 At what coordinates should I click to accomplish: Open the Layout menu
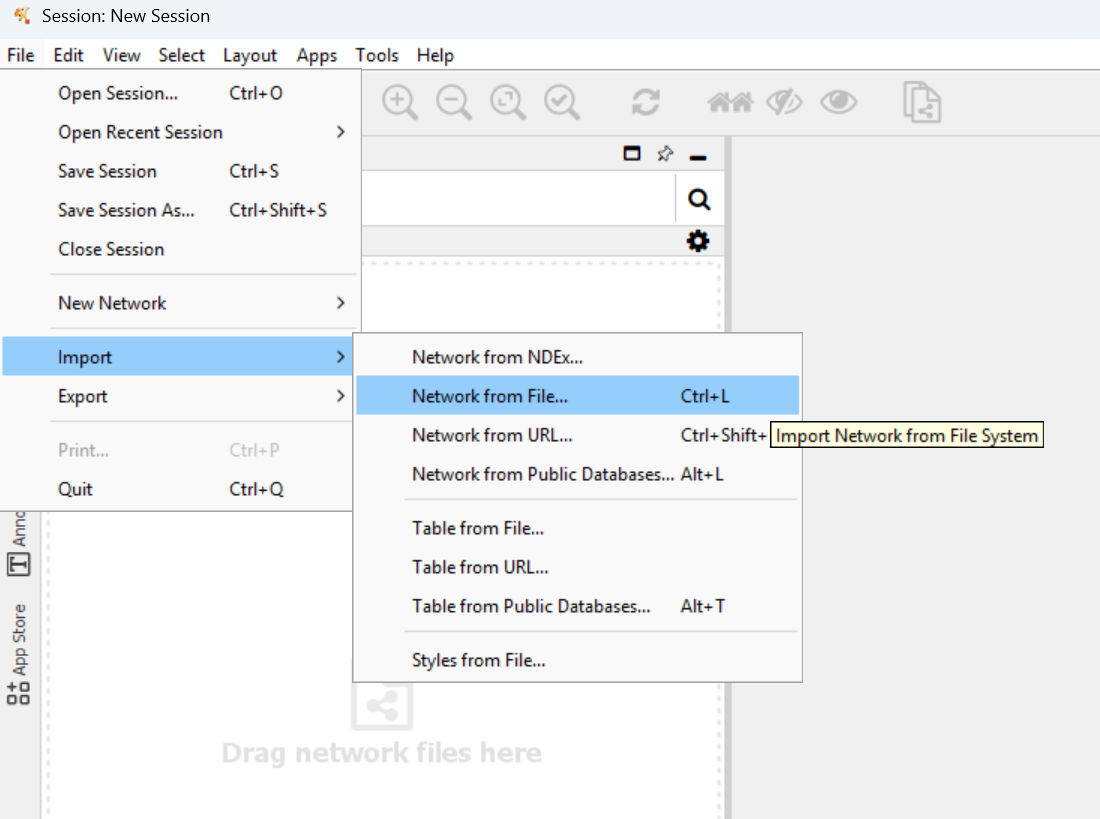point(250,55)
